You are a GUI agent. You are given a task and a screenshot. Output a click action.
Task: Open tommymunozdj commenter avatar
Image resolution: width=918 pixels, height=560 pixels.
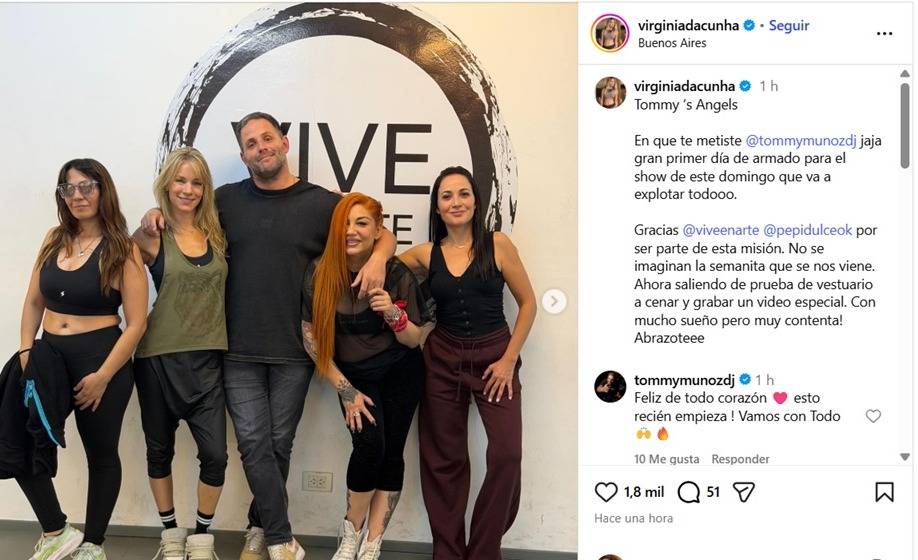pos(610,386)
